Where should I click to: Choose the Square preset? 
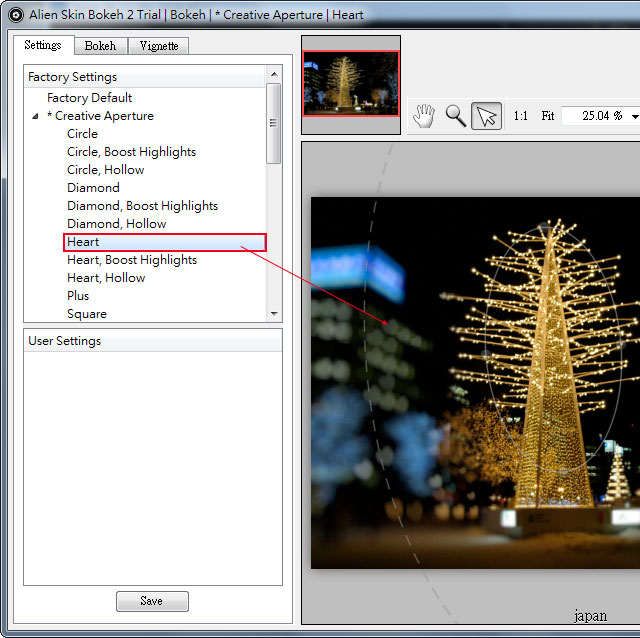pos(87,314)
